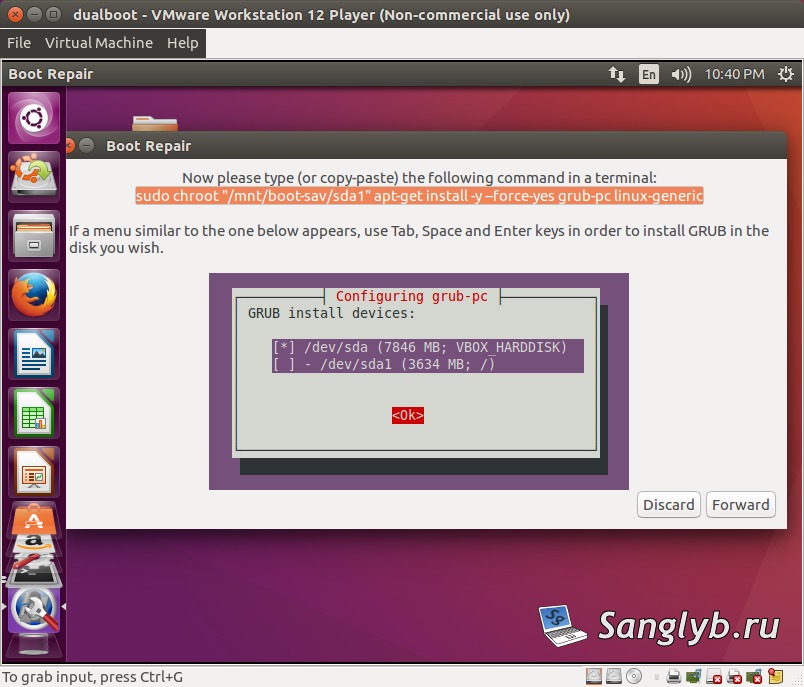This screenshot has height=687, width=804.
Task: Open LibreOffice Calc spreadsheet app
Action: pyautogui.click(x=34, y=413)
